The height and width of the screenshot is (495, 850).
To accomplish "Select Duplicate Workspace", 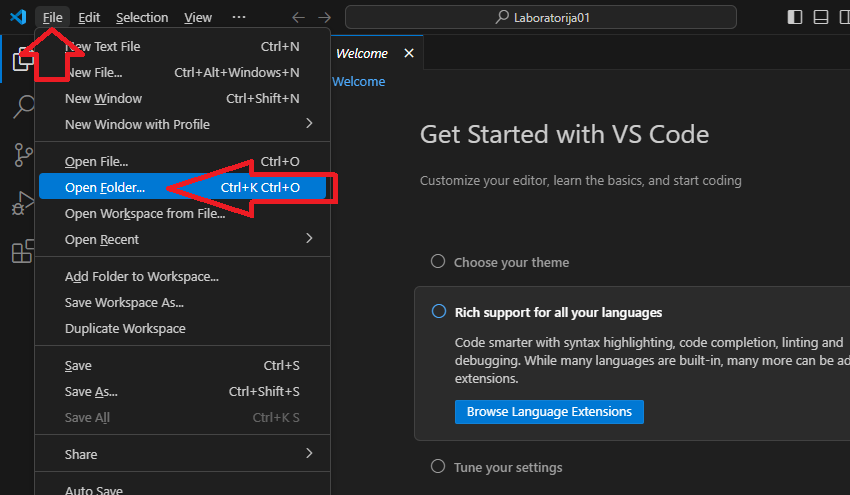I will tap(182, 329).
